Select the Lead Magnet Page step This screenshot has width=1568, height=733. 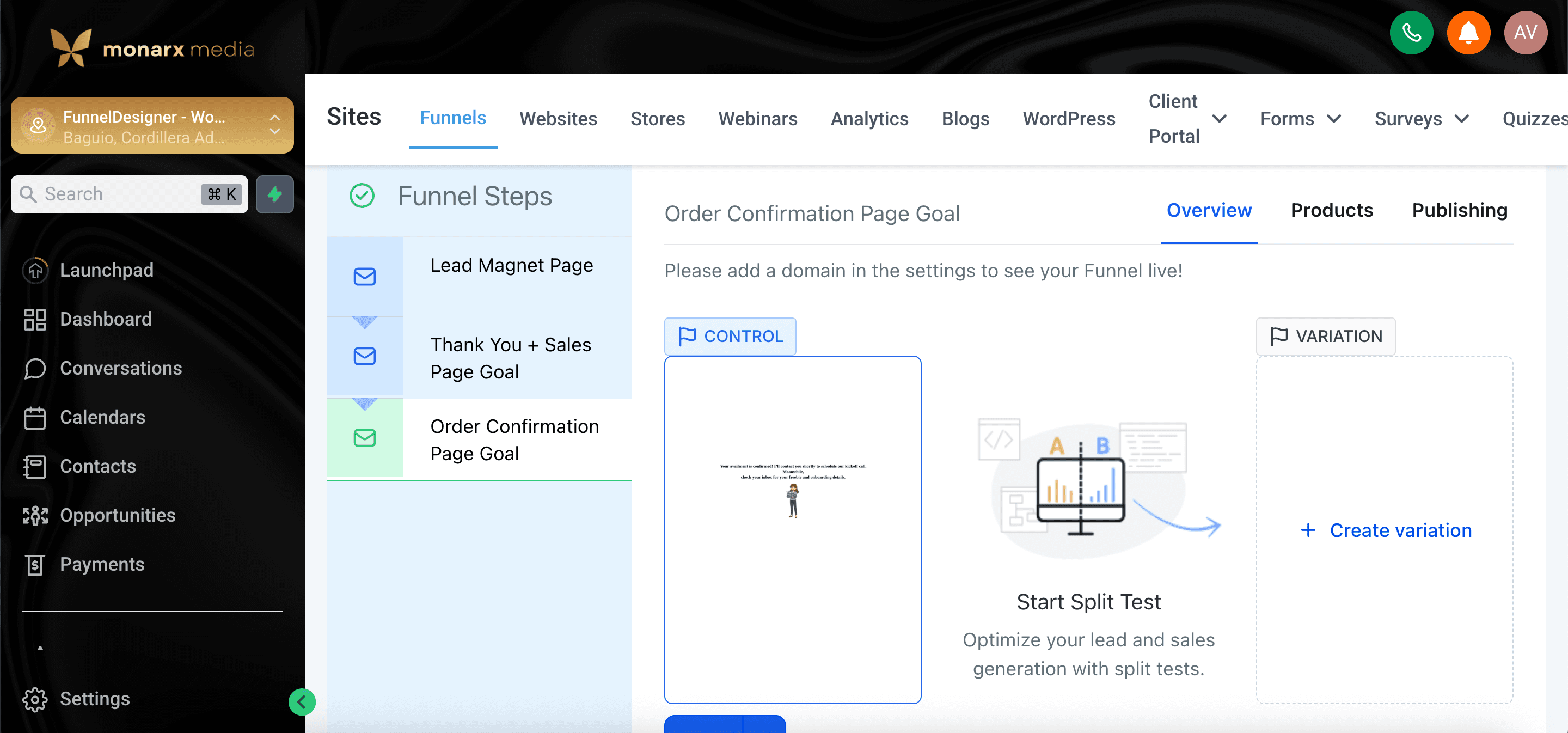click(x=511, y=265)
